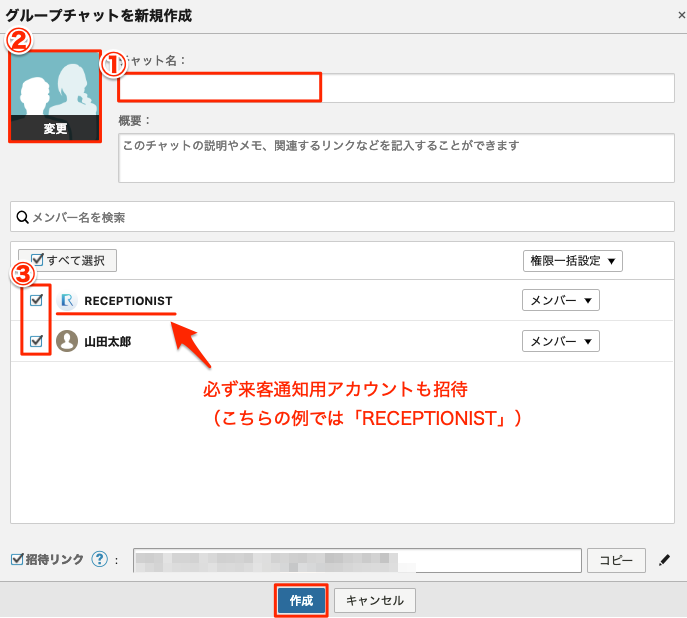Toggle the 招待リンク checkbox
Image resolution: width=687 pixels, height=618 pixels.
coord(16,559)
